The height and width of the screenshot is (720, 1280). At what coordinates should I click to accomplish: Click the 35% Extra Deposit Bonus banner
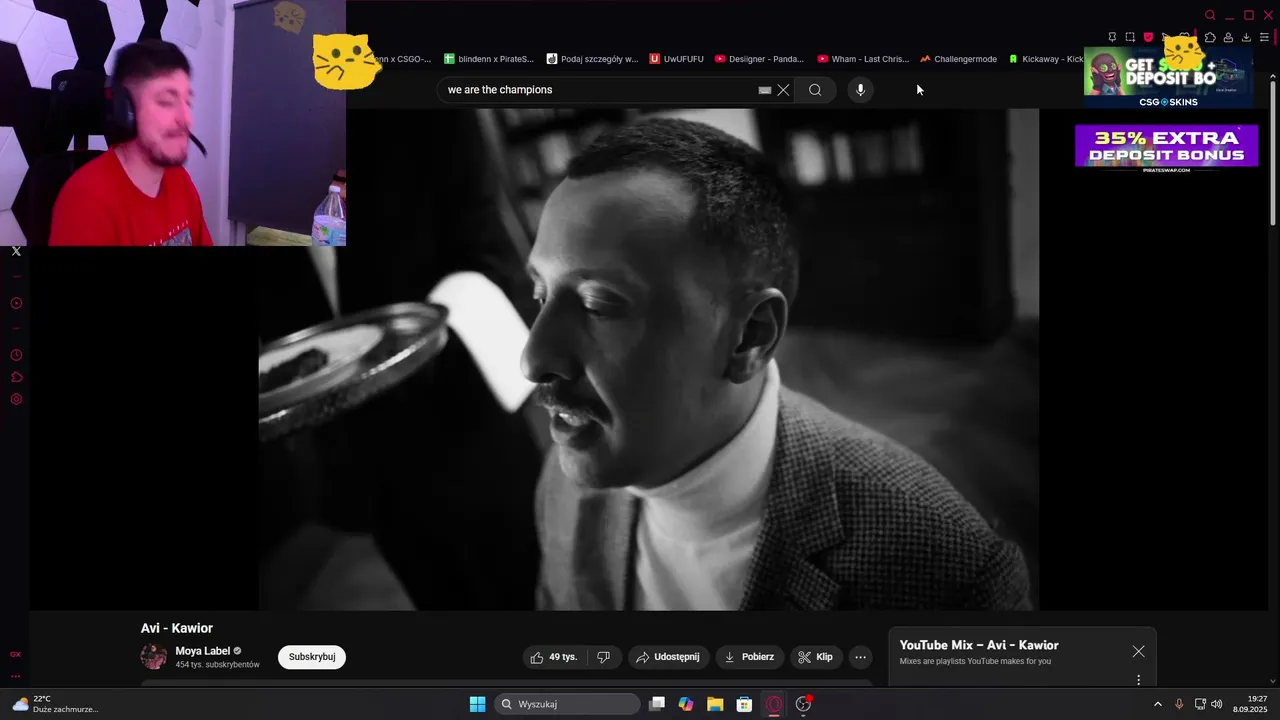pos(1166,148)
